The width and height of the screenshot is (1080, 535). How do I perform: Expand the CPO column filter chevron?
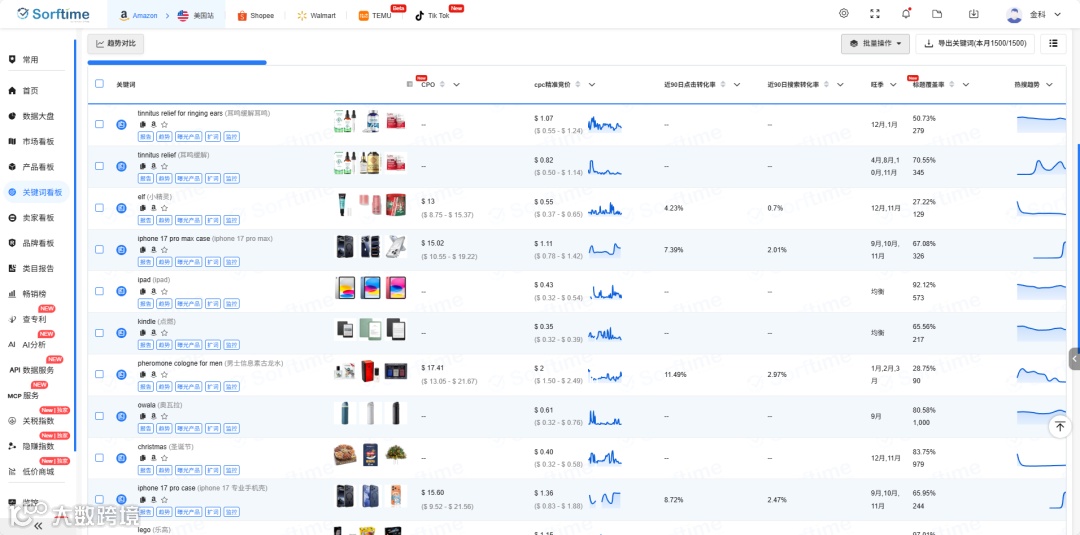pos(456,84)
